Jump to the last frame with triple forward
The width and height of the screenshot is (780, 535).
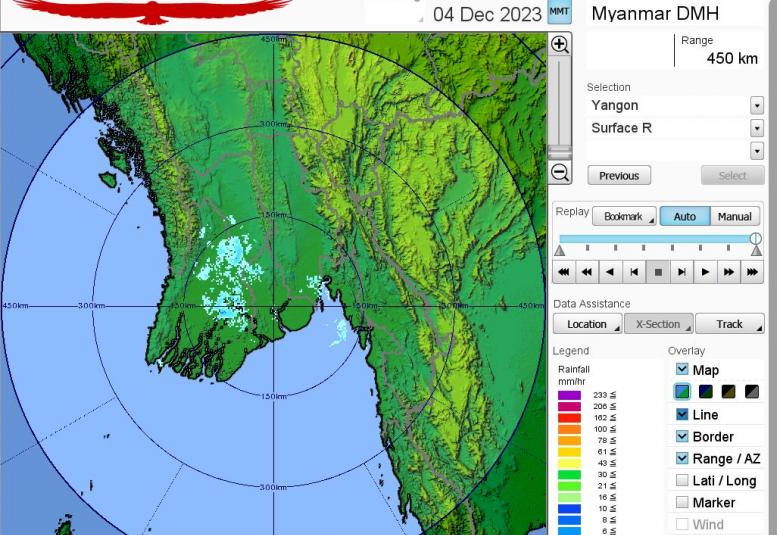click(x=752, y=271)
